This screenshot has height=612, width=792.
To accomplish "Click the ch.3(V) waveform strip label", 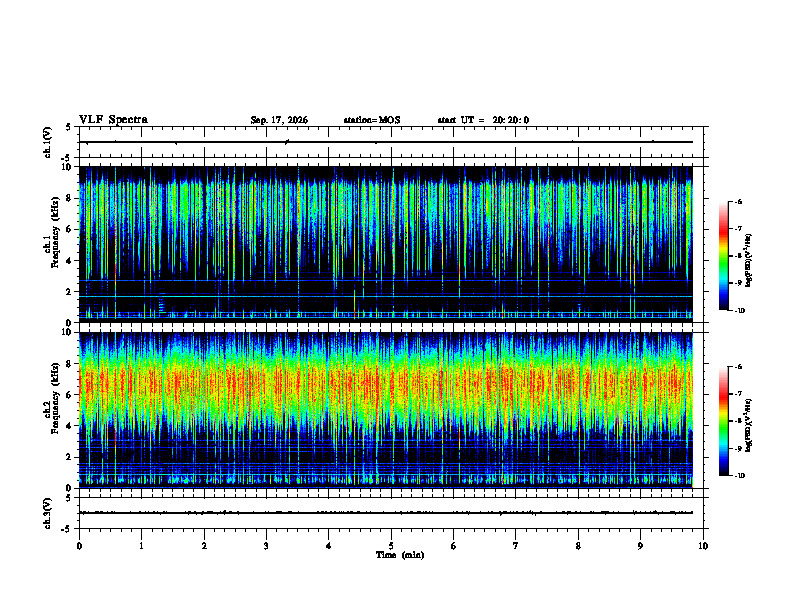I will [48, 513].
